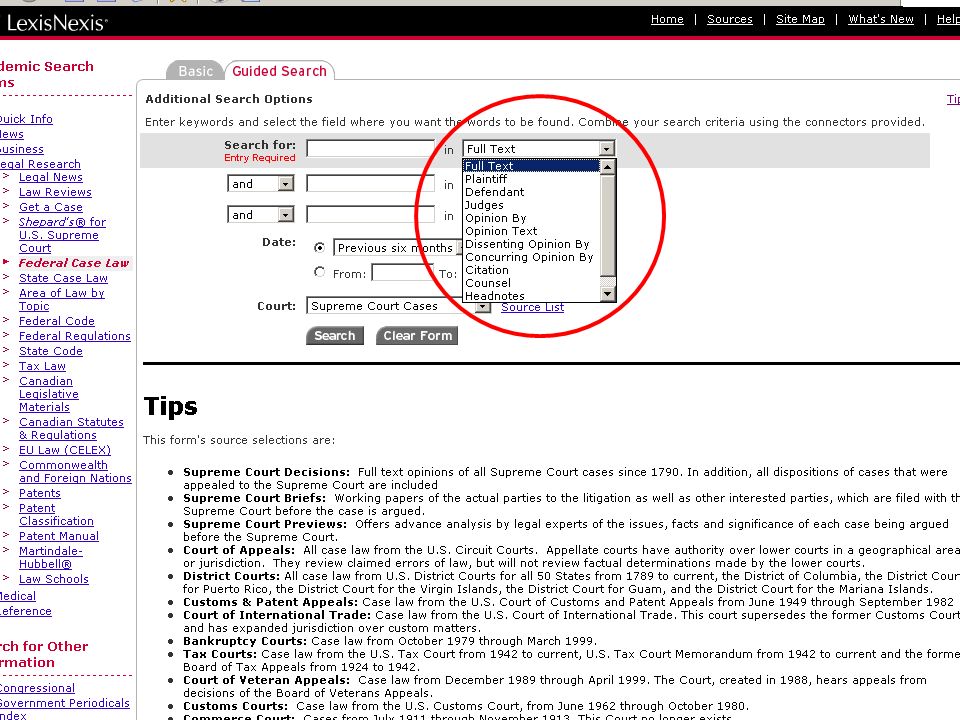Open Government Periodicals Index link
Viewport: 960px width, 720px height.
[64, 709]
